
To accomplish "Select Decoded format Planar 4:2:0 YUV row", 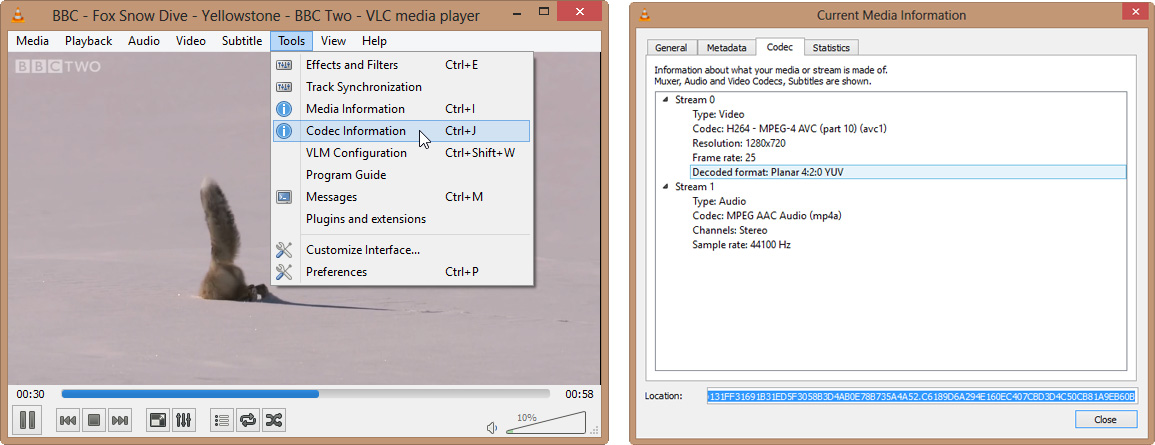I will point(908,172).
